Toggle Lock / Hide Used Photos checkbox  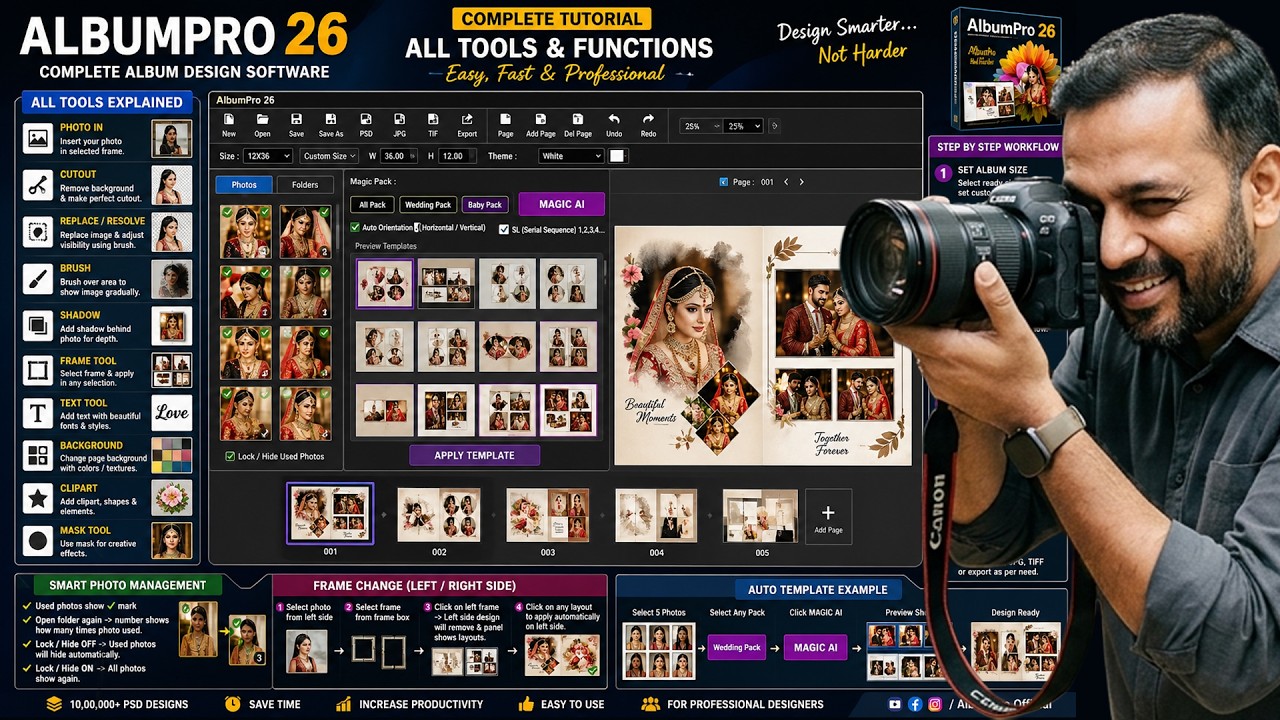click(x=230, y=456)
